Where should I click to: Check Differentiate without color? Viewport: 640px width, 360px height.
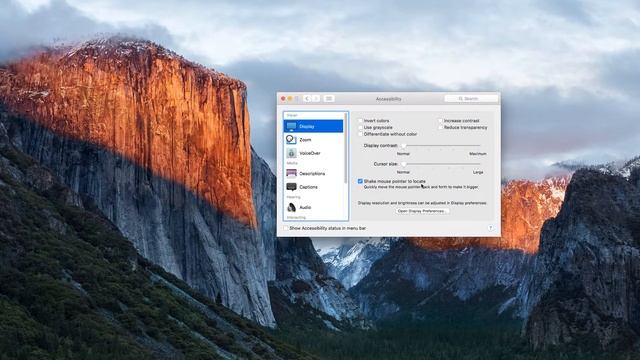[x=360, y=134]
